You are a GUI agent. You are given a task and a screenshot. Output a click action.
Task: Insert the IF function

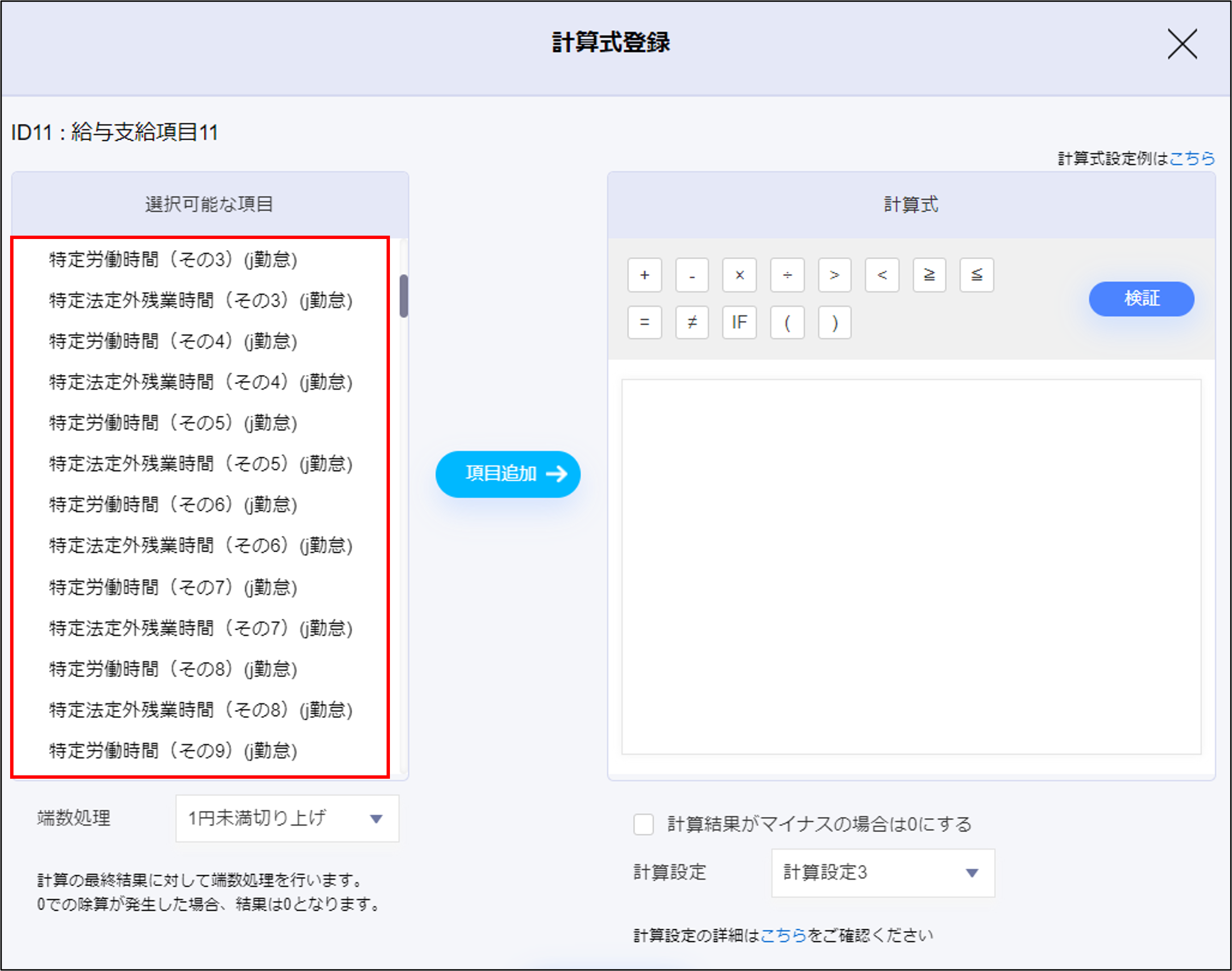(739, 323)
